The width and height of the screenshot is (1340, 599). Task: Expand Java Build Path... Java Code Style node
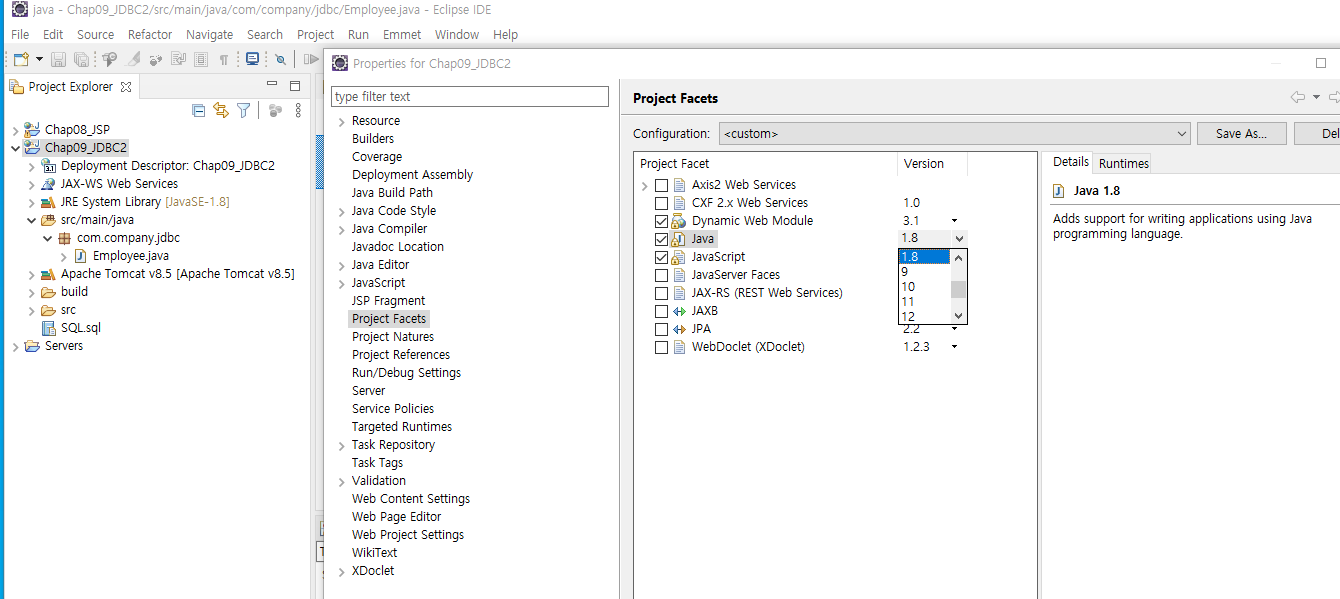coord(341,211)
